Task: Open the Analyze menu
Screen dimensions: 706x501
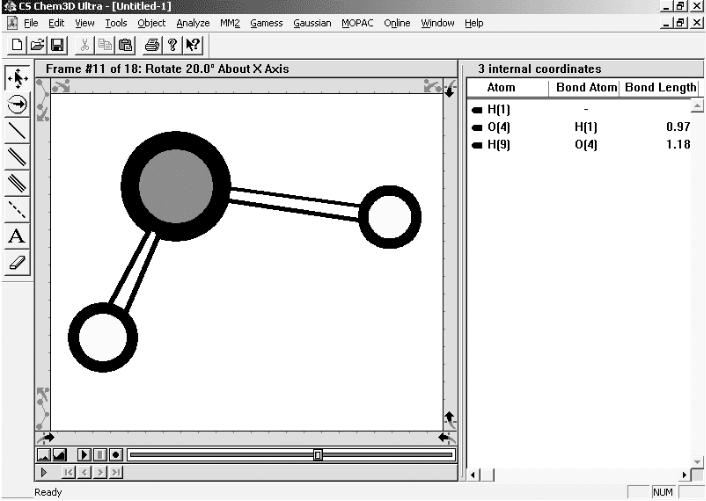Action: click(x=193, y=23)
